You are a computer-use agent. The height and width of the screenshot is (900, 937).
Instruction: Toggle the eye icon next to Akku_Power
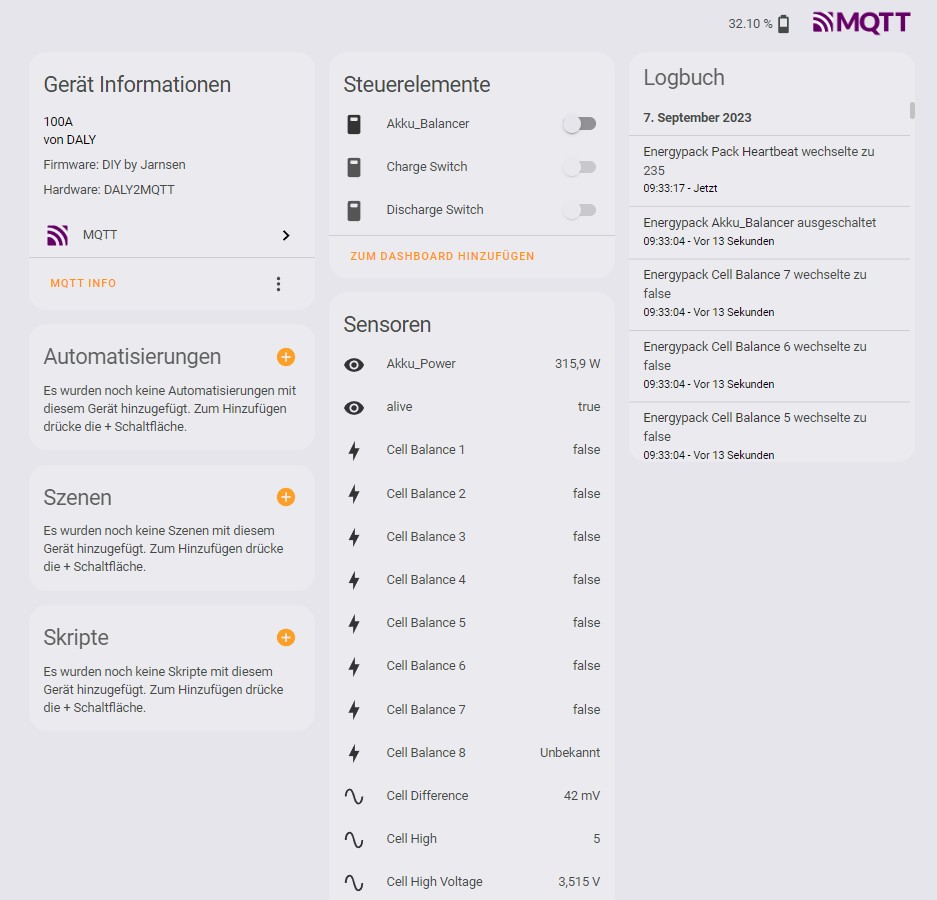pyautogui.click(x=354, y=364)
